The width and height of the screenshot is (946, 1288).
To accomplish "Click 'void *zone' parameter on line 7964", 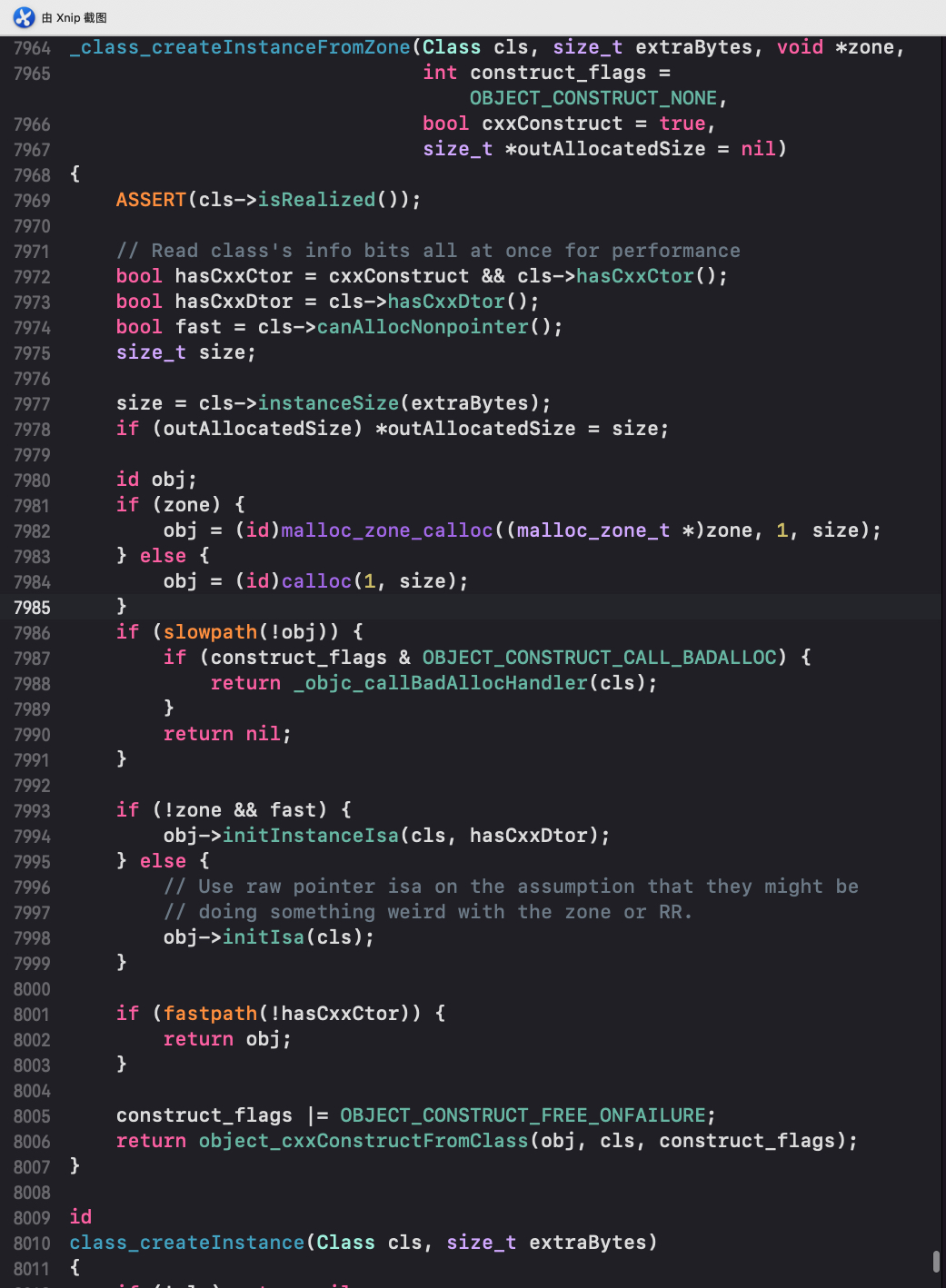I will pyautogui.click(x=835, y=47).
